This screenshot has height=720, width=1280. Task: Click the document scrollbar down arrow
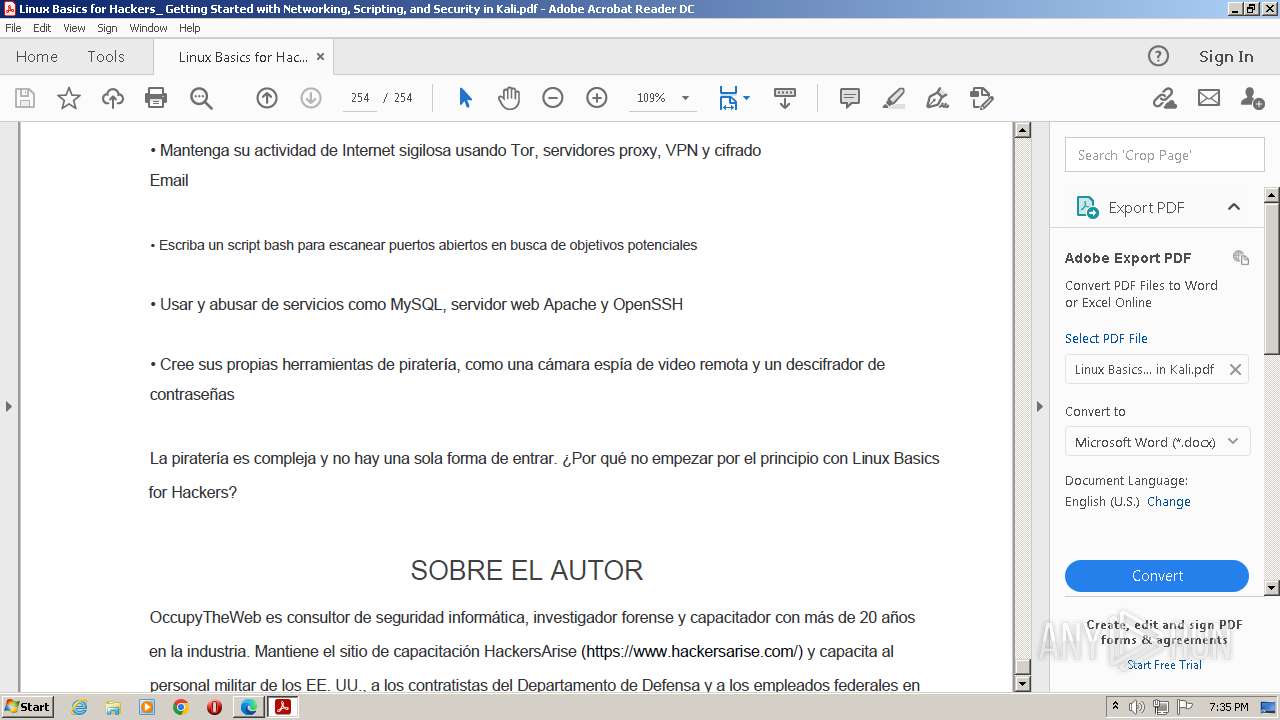pyautogui.click(x=1022, y=684)
